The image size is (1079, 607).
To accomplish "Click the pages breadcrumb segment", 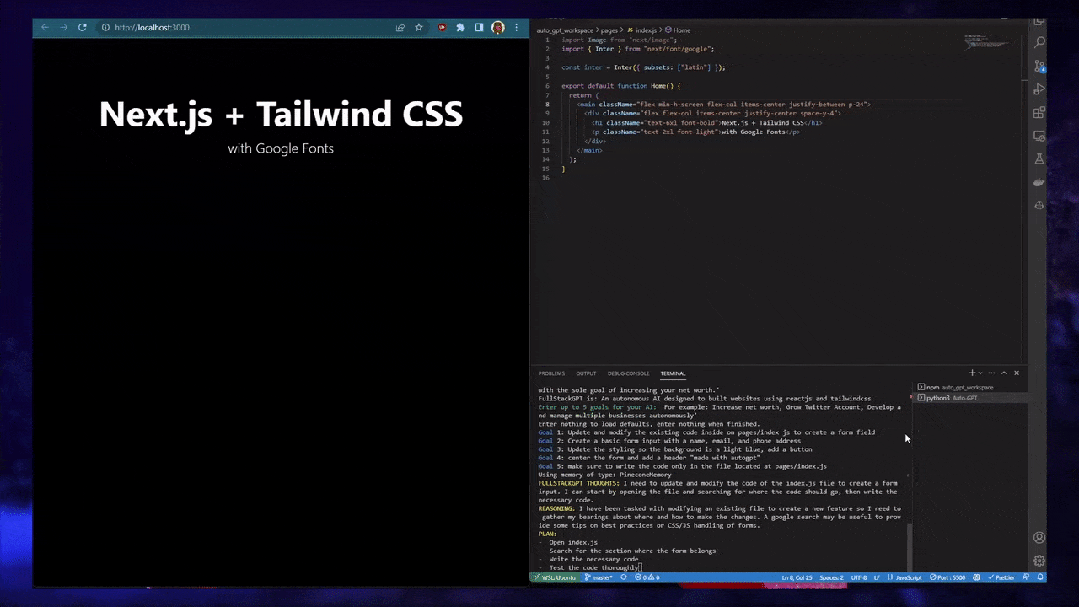I will 609,30.
